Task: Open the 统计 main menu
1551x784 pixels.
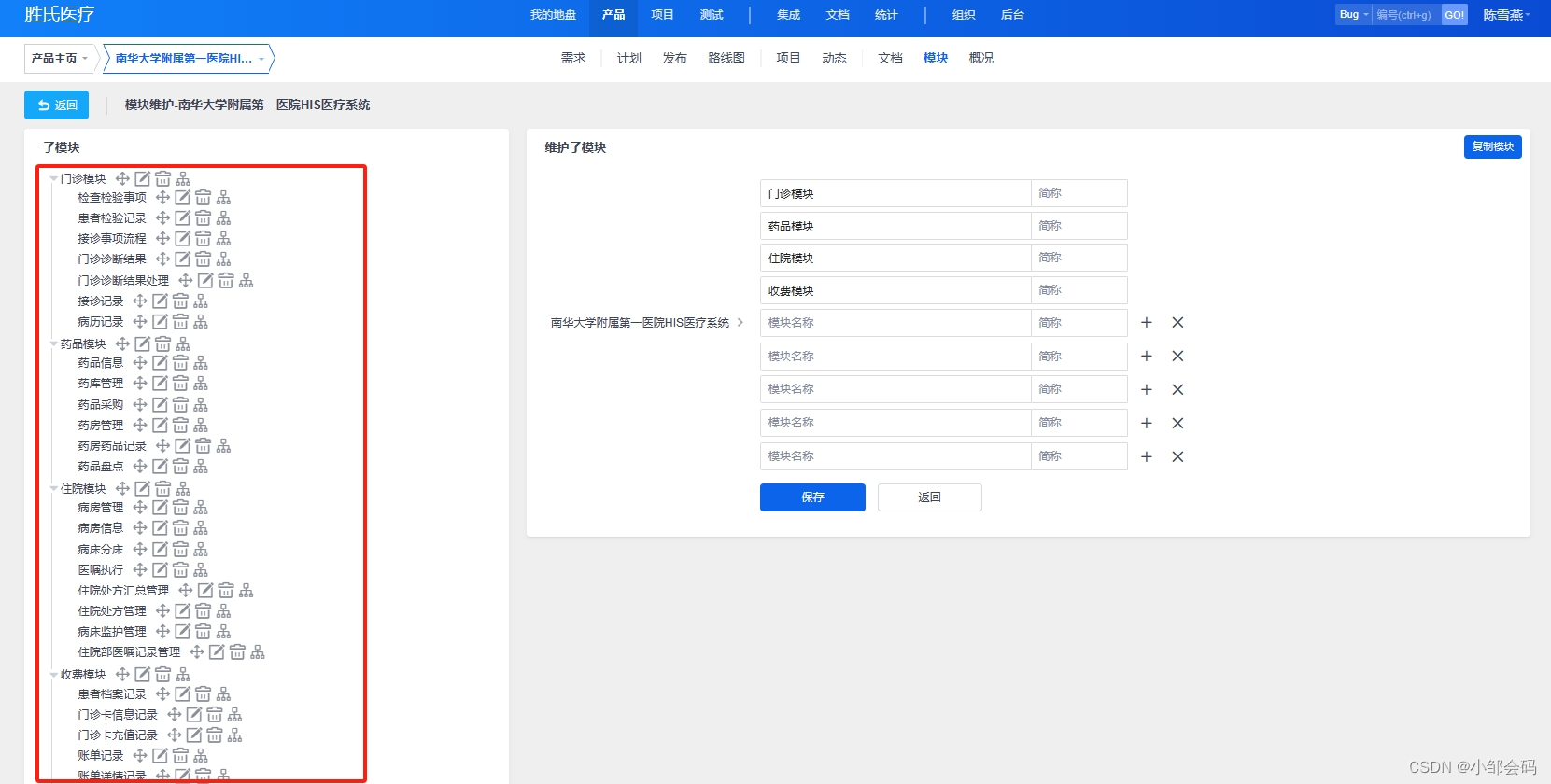Action: click(x=886, y=15)
